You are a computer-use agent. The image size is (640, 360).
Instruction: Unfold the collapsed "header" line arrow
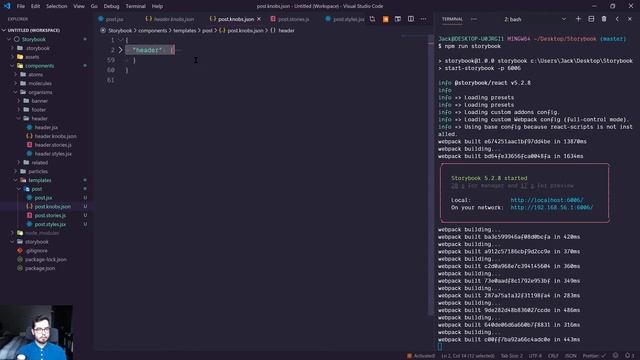(x=120, y=50)
